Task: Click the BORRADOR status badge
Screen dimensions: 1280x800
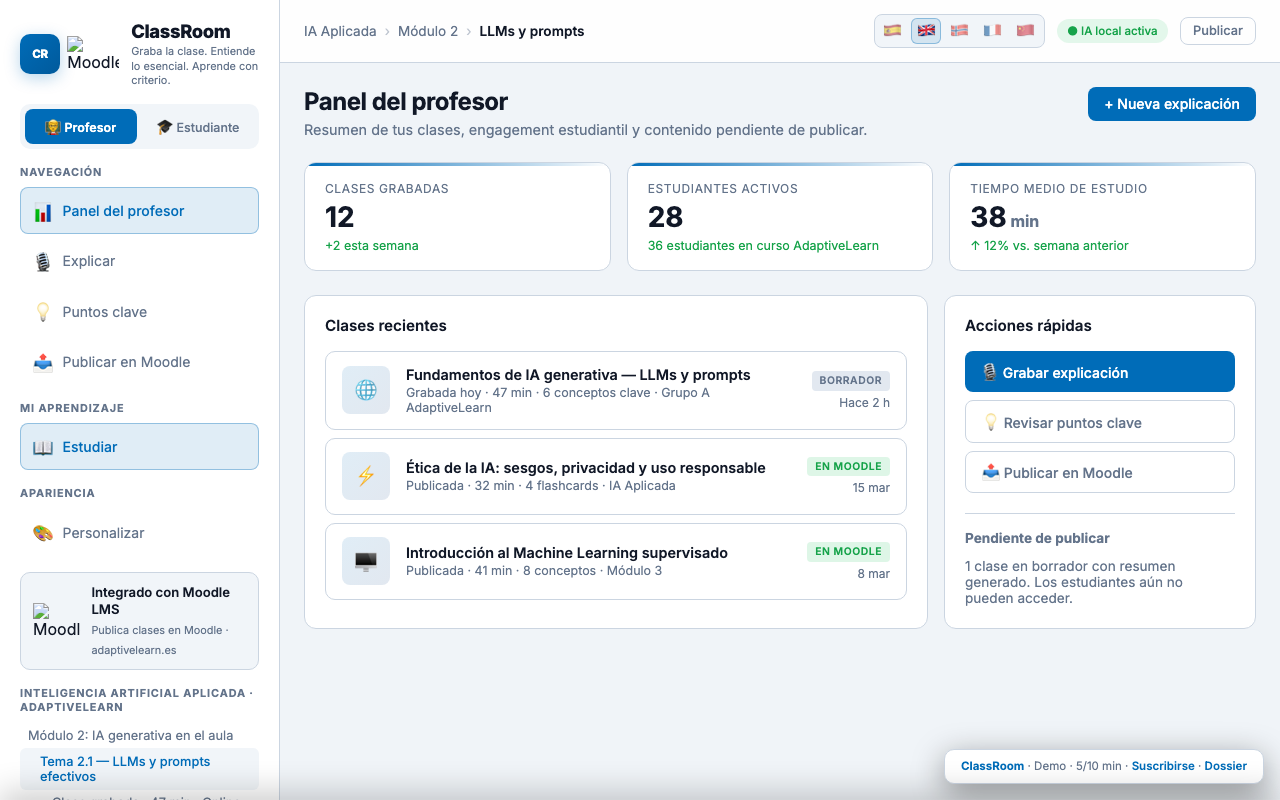Action: pyautogui.click(x=850, y=380)
